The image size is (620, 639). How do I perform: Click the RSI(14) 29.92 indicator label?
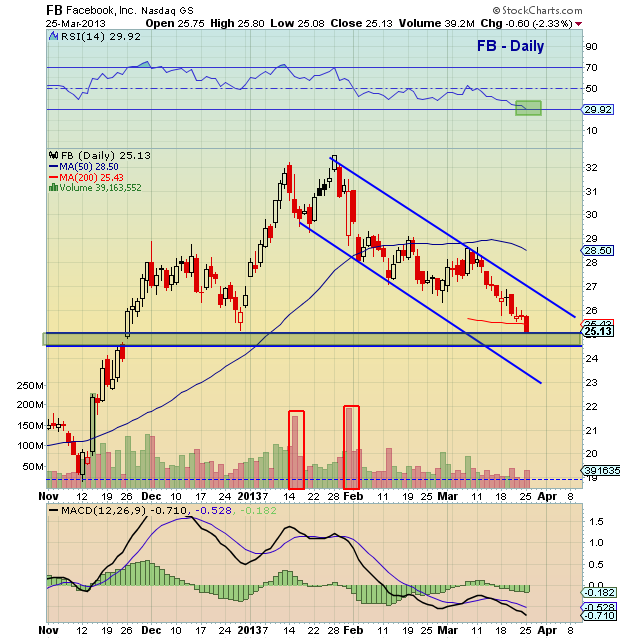click(x=101, y=36)
